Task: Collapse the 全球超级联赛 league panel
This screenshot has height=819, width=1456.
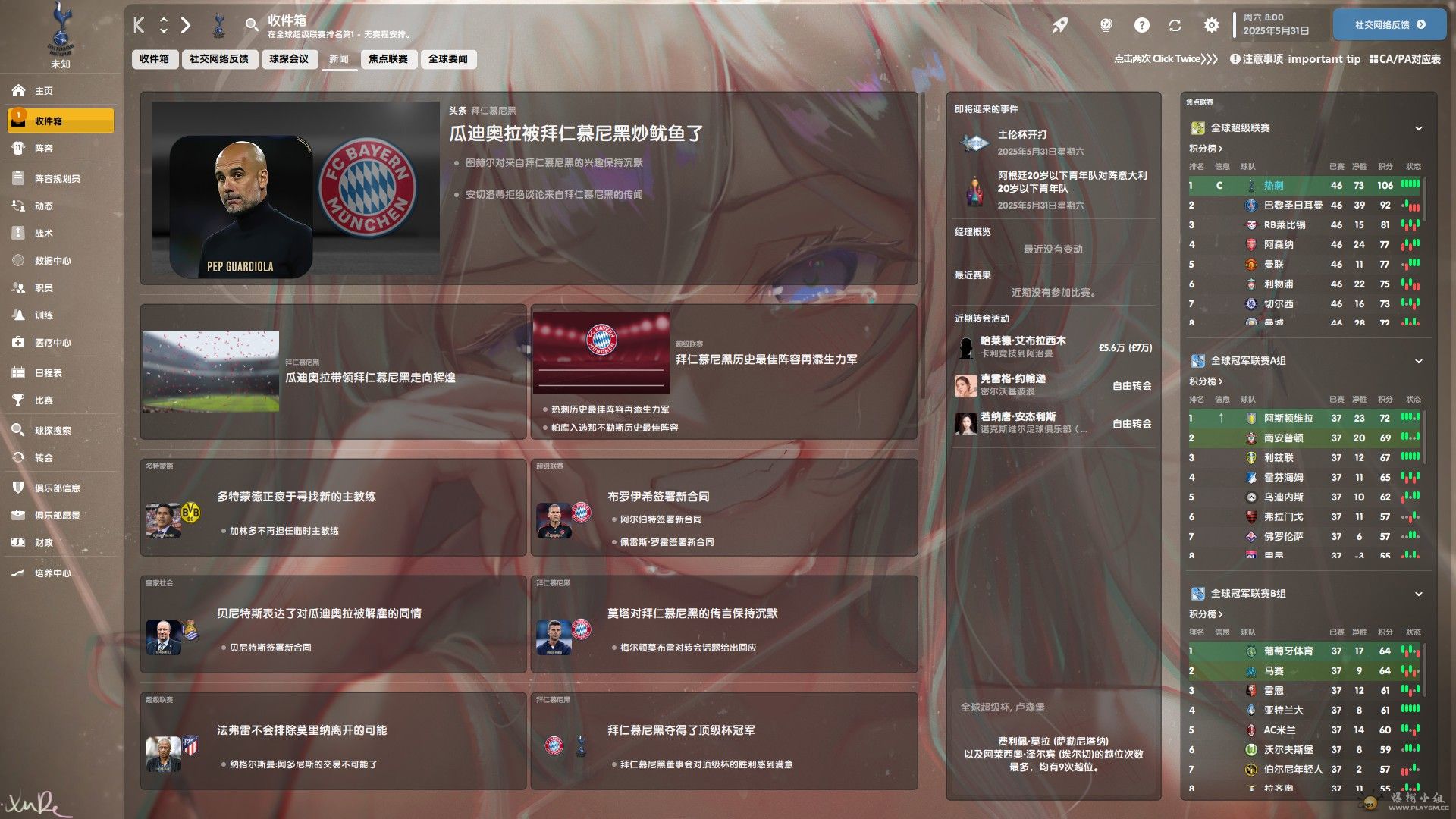Action: pyautogui.click(x=1418, y=128)
